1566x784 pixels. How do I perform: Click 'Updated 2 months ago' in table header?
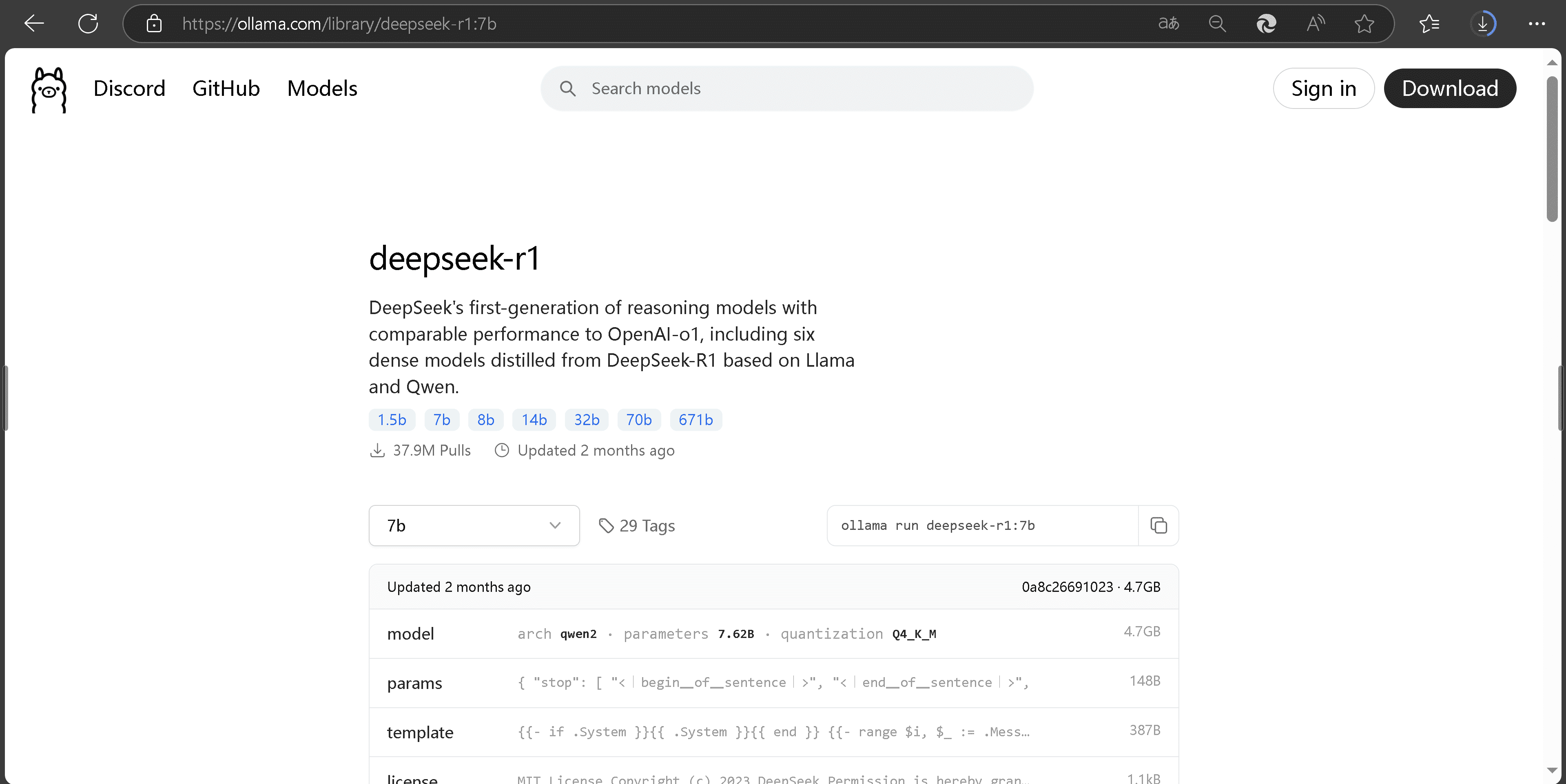(x=459, y=587)
